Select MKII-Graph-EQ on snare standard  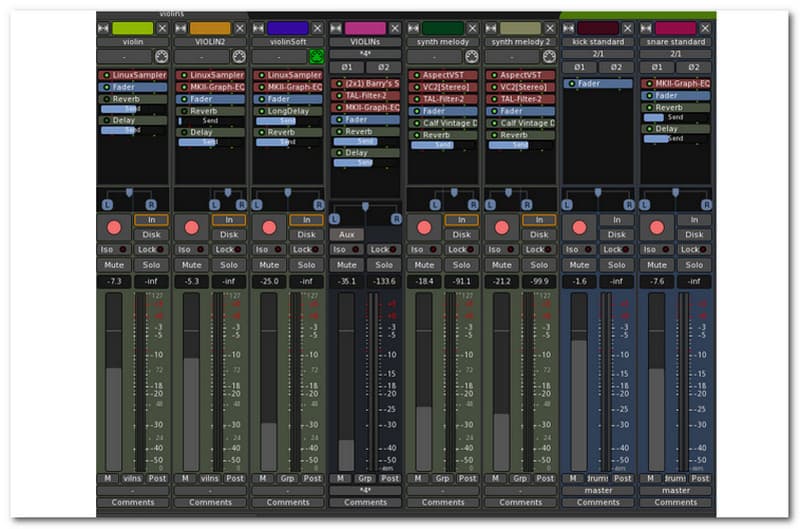pyautogui.click(x=676, y=84)
